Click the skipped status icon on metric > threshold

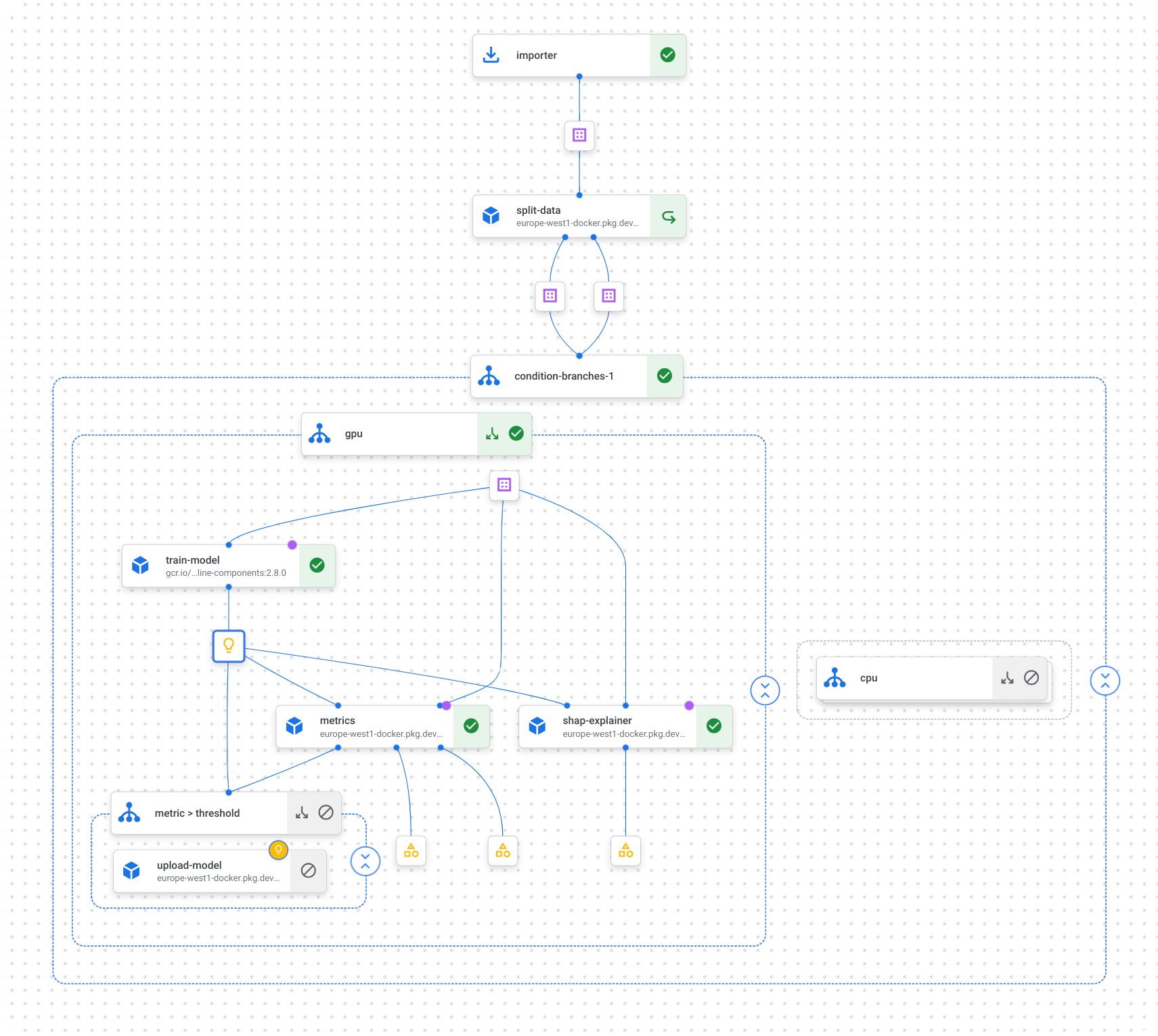[326, 813]
